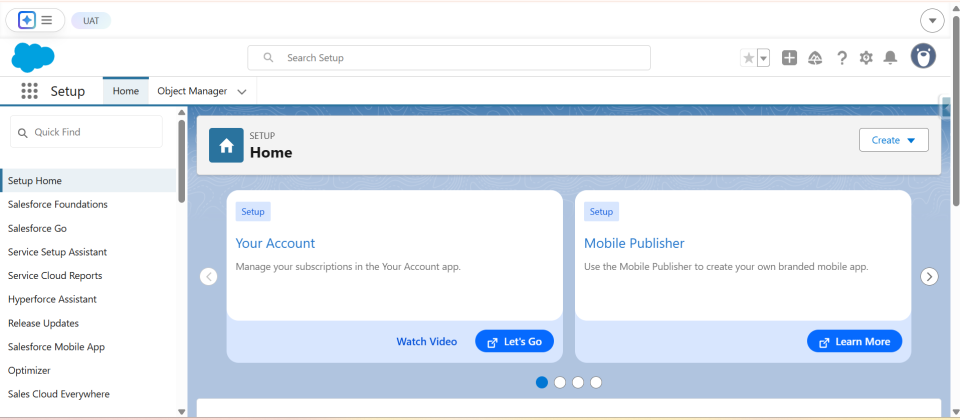This screenshot has width=960, height=420.
Task: Click the Setup app name label
Action: tap(67, 91)
